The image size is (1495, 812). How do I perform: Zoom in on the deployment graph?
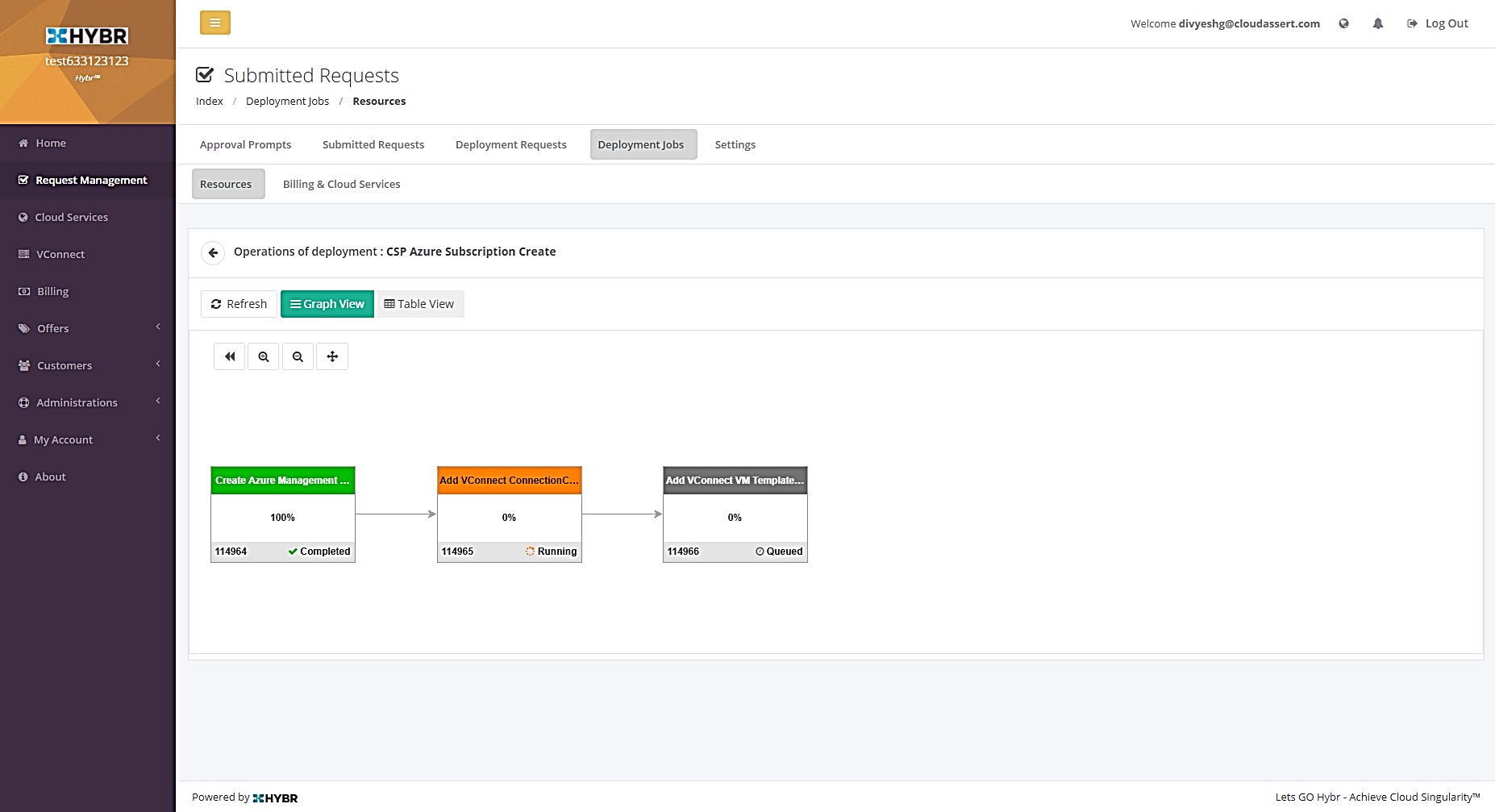(263, 356)
